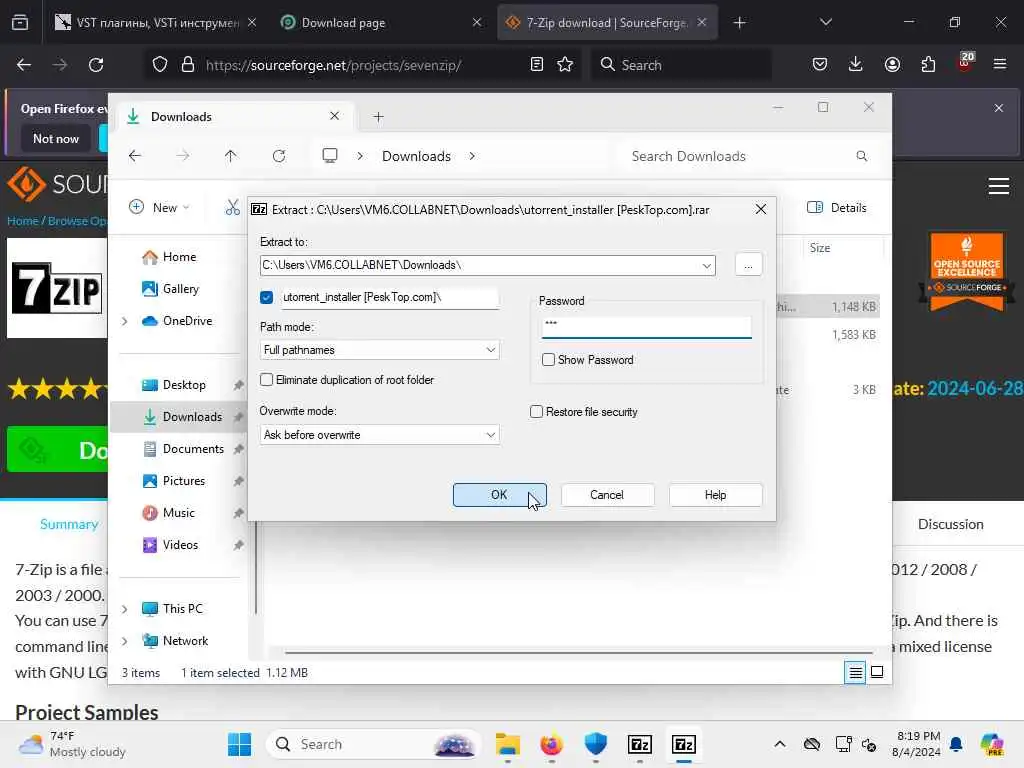1024x768 pixels.
Task: Click the PC icon in Explorer breadcrumb
Action: [x=330, y=156]
